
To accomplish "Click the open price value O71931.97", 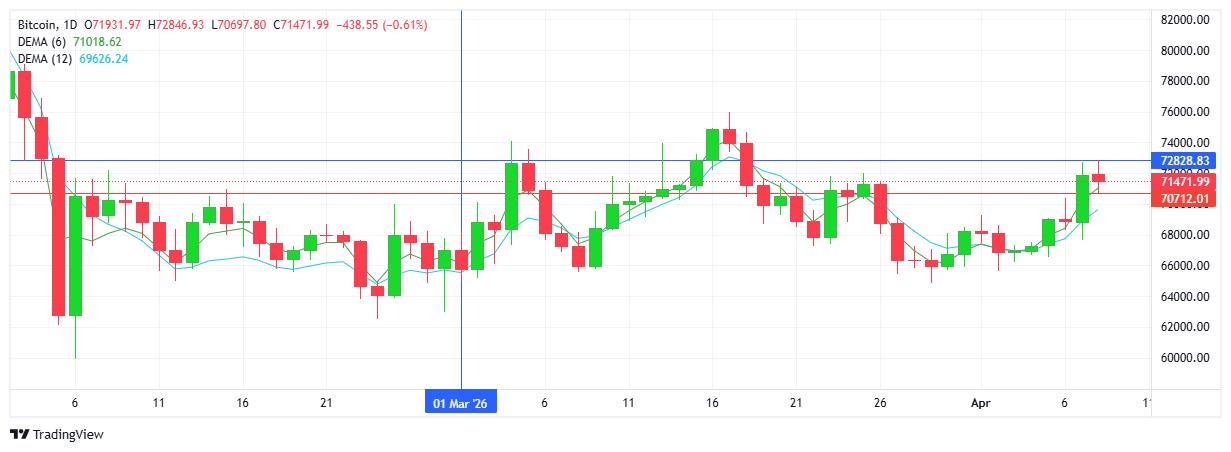I will click(x=113, y=23).
